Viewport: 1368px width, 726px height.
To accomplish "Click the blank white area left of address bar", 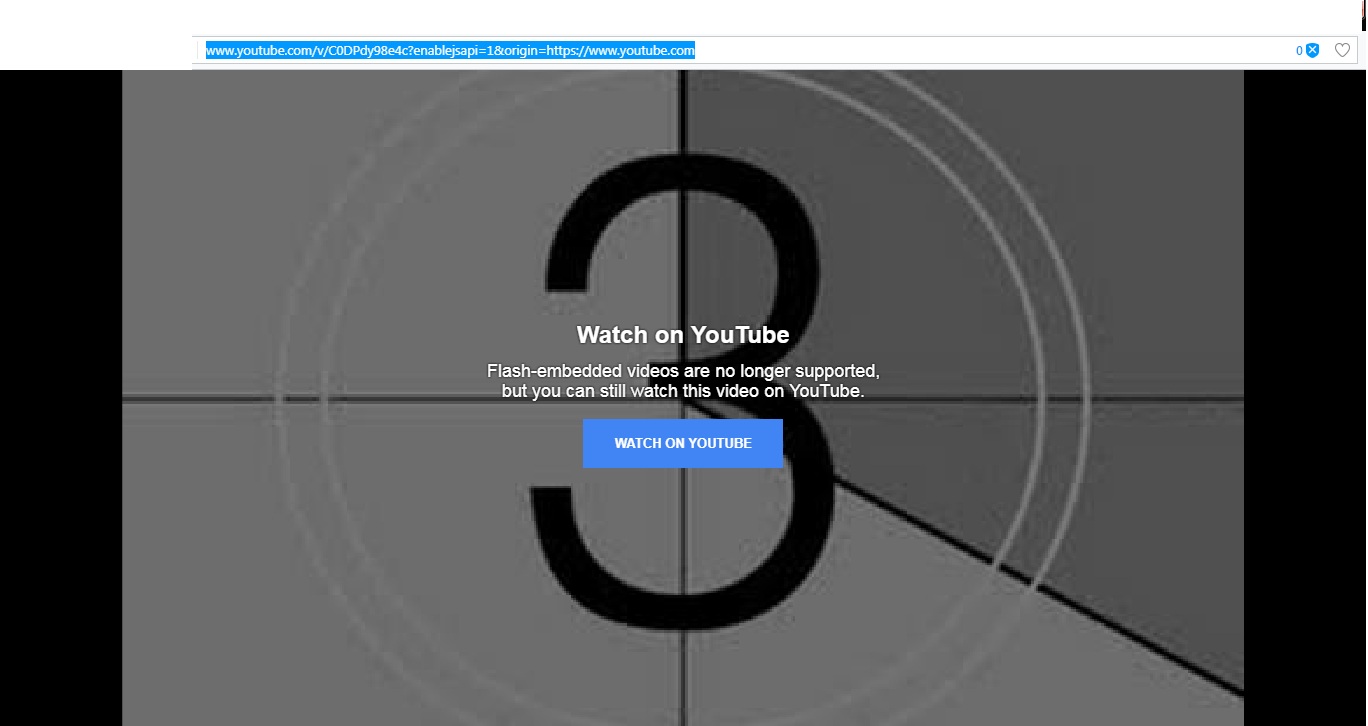I will (96, 35).
